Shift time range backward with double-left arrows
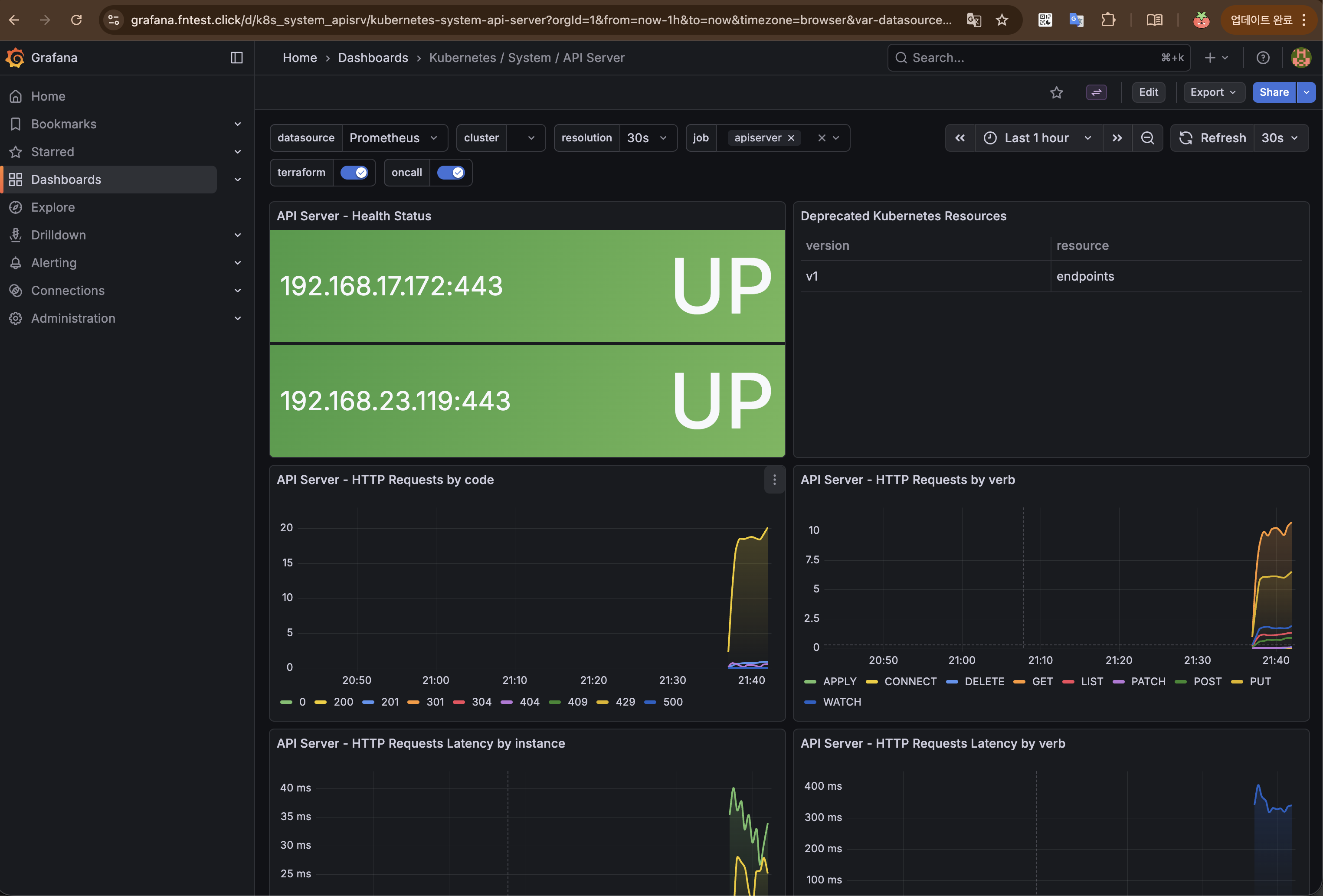This screenshot has width=1323, height=896. tap(960, 138)
